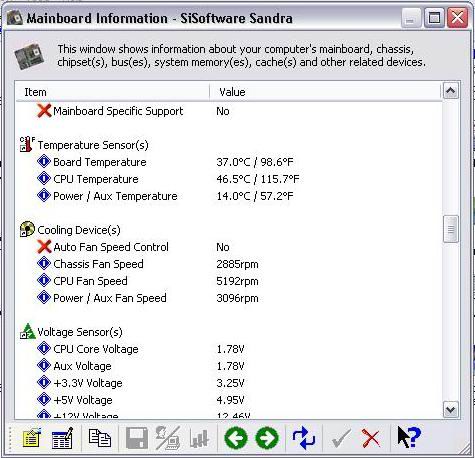The width and height of the screenshot is (475, 458).
Task: Click info icon beside CPU Fan Speed
Action: click(44, 281)
